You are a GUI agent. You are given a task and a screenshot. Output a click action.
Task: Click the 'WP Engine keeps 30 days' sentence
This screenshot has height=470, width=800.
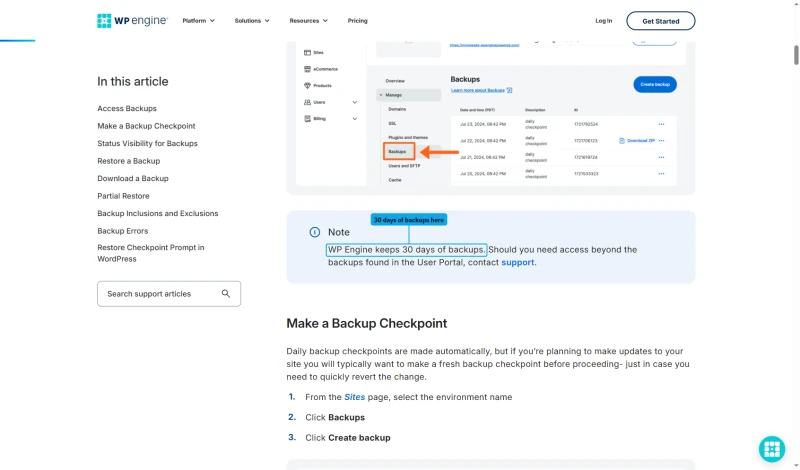tap(406, 250)
